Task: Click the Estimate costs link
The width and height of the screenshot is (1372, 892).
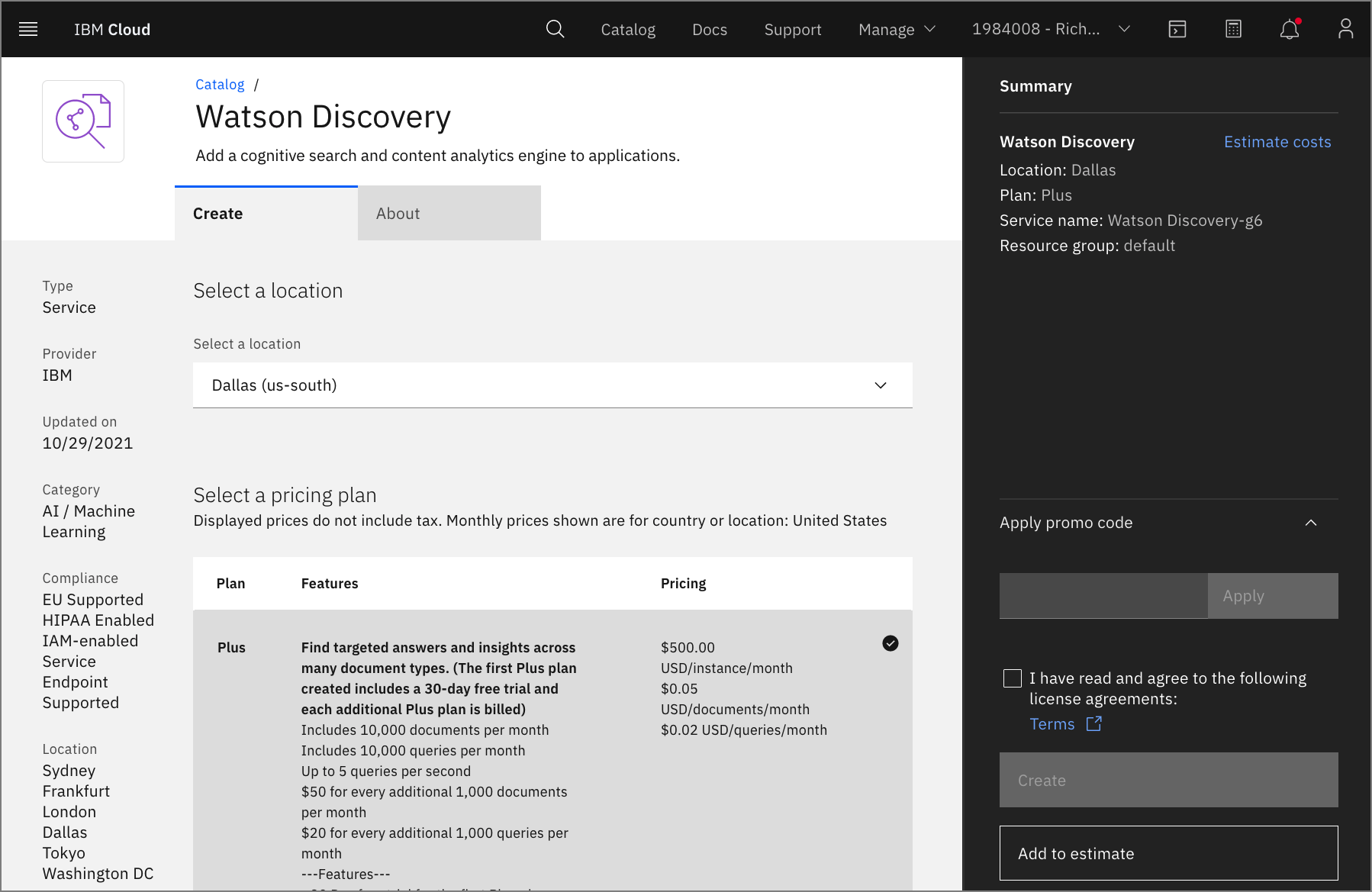Action: 1277,142
